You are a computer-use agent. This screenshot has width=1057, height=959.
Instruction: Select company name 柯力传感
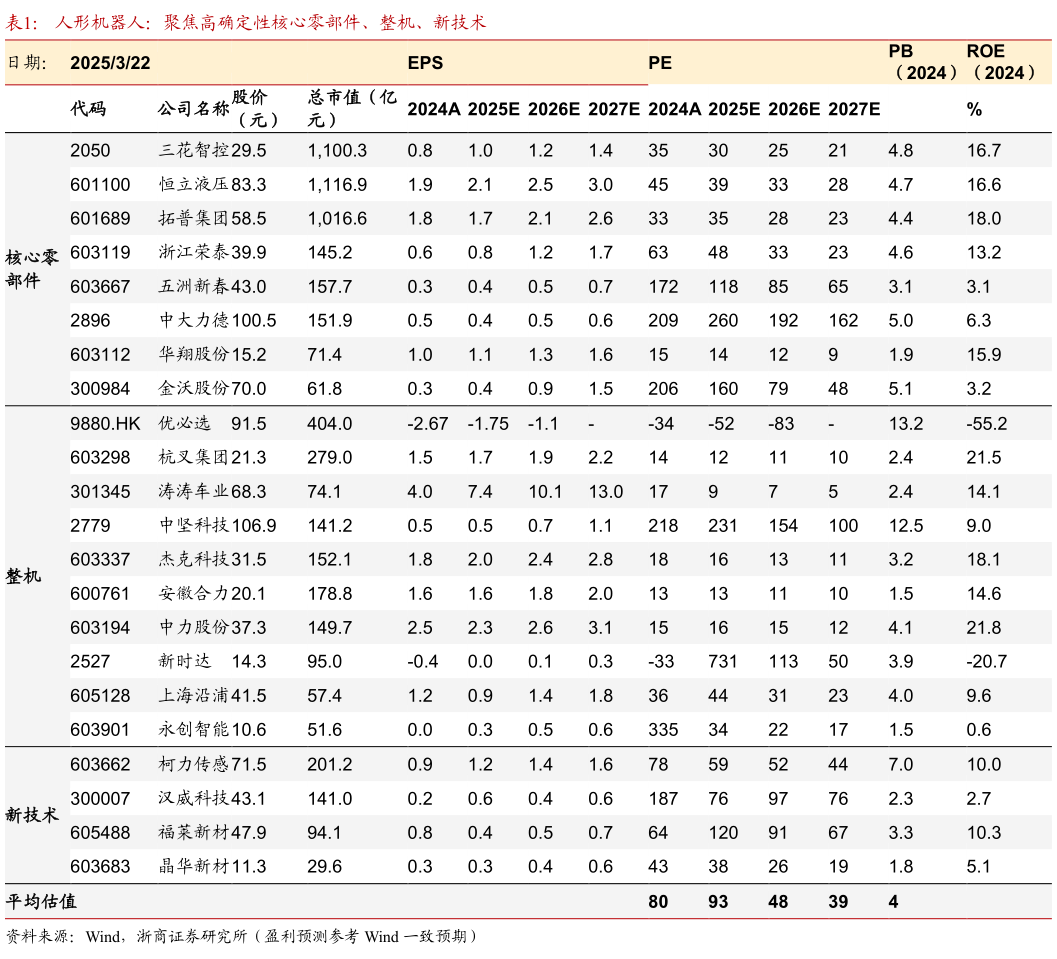pyautogui.click(x=194, y=764)
